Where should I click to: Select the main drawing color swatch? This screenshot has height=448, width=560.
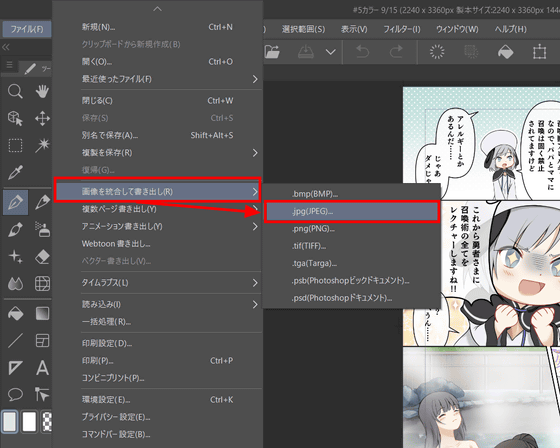point(10,421)
